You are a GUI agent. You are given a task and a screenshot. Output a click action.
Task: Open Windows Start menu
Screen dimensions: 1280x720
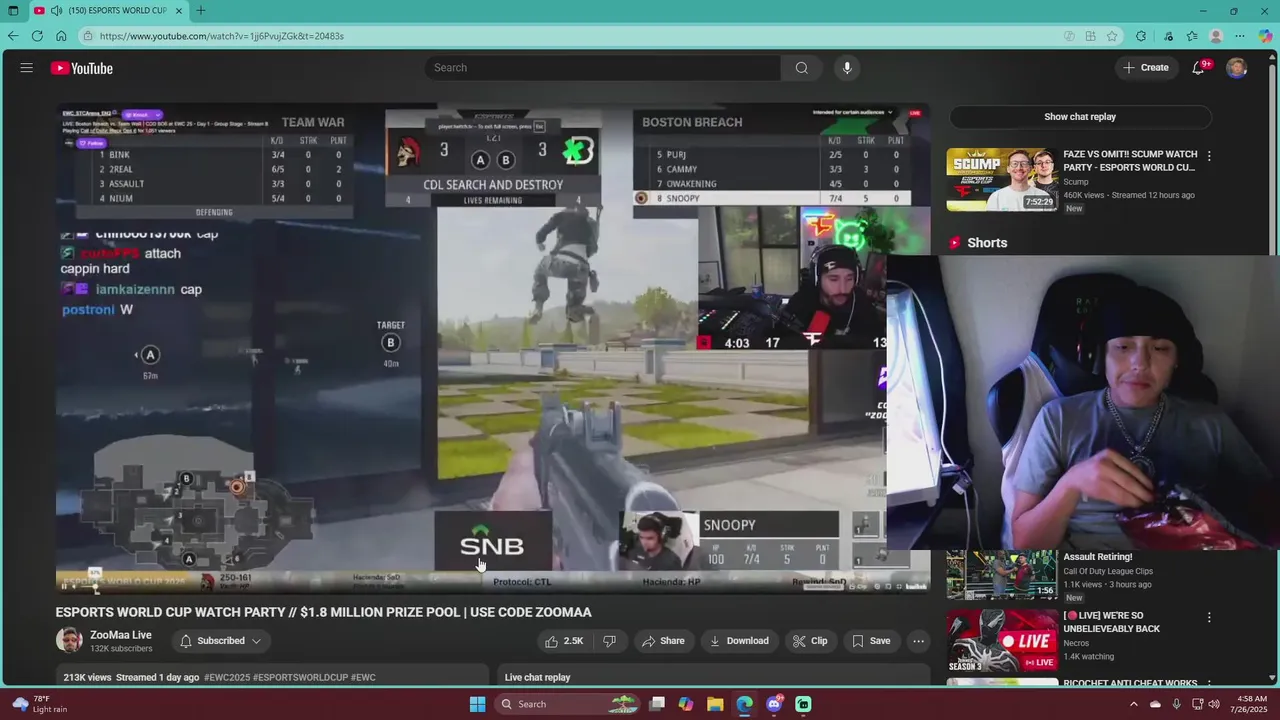(x=478, y=704)
